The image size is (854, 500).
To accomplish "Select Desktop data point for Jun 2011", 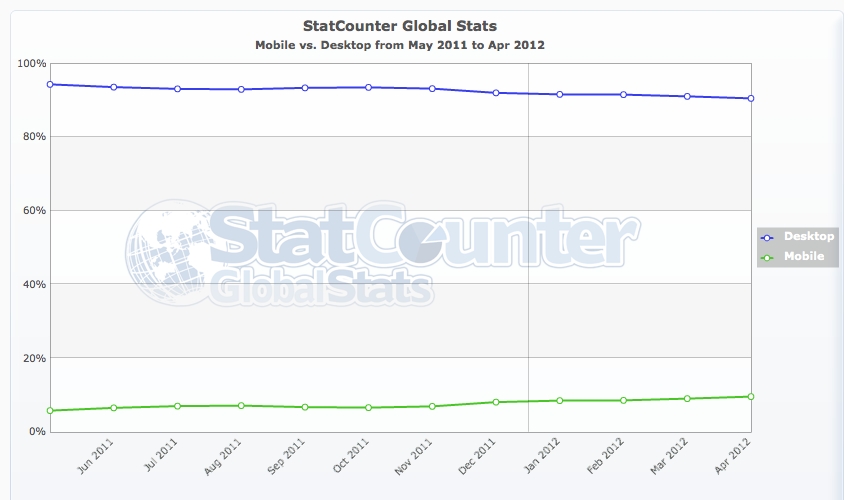I will [x=114, y=87].
